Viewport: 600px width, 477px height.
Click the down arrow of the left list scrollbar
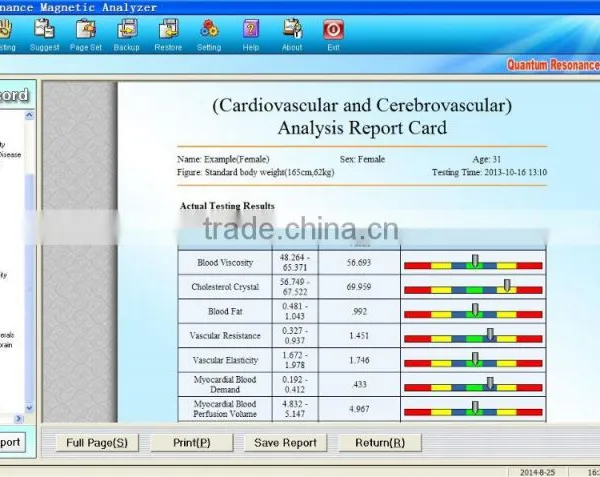(x=29, y=408)
